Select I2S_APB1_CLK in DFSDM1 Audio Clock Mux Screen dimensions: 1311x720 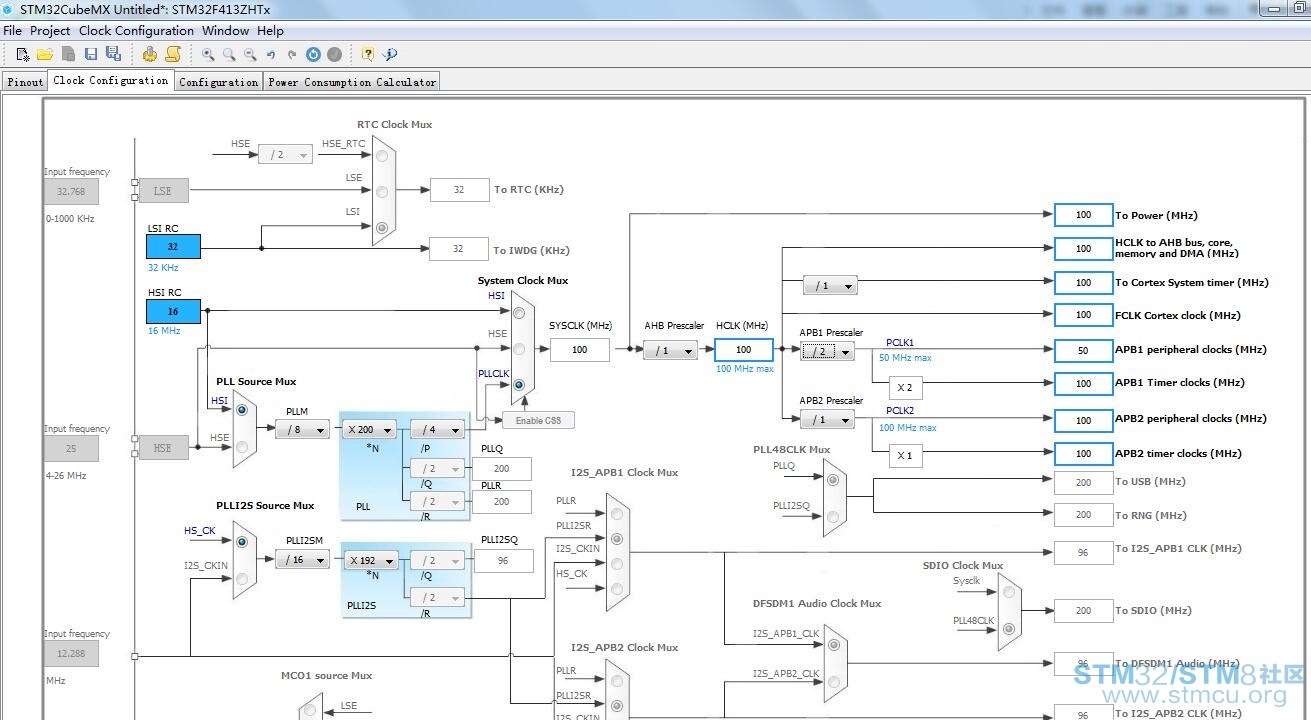(832, 645)
